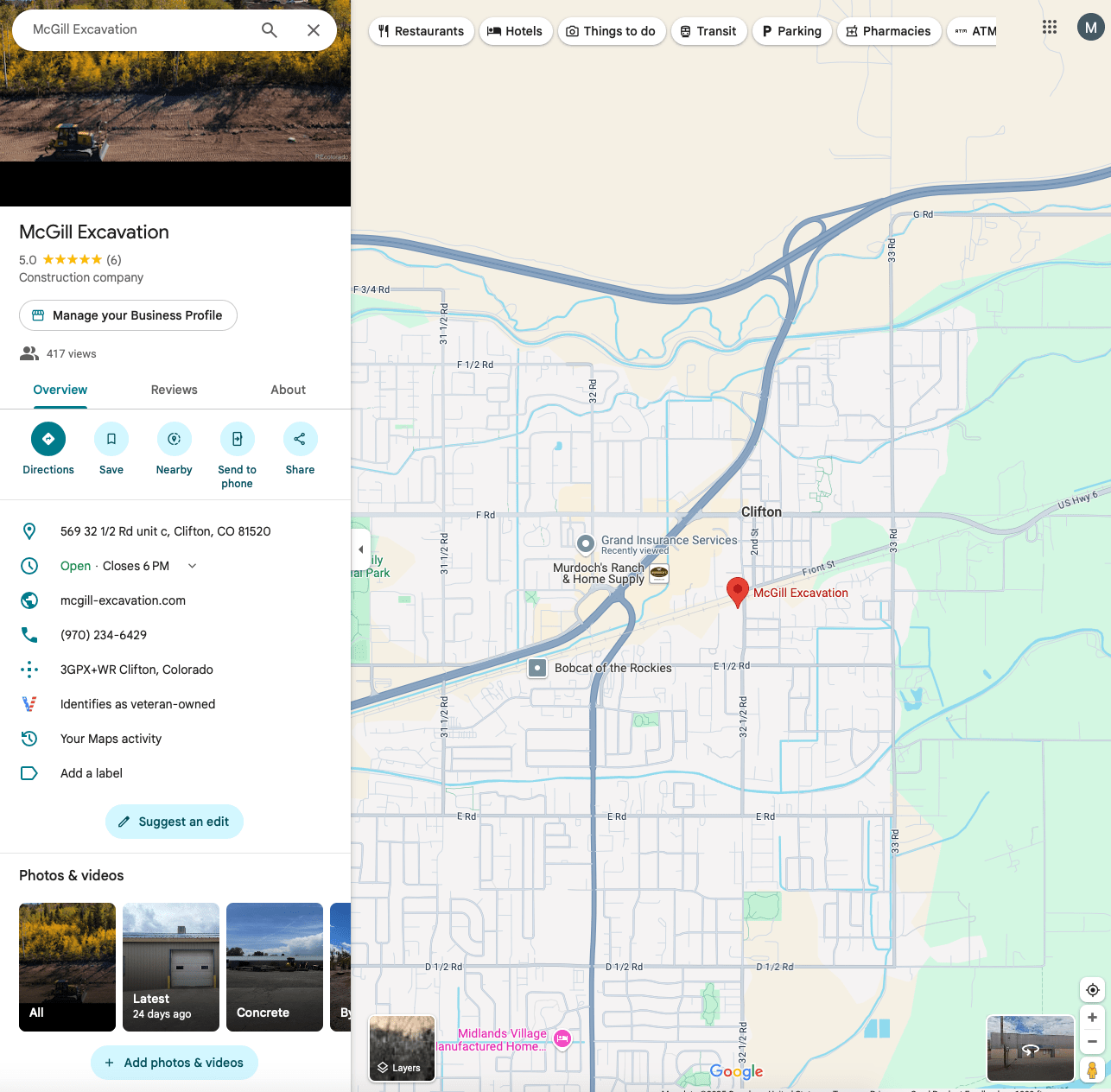Search Nearby places icon
1111x1092 pixels.
[174, 439]
